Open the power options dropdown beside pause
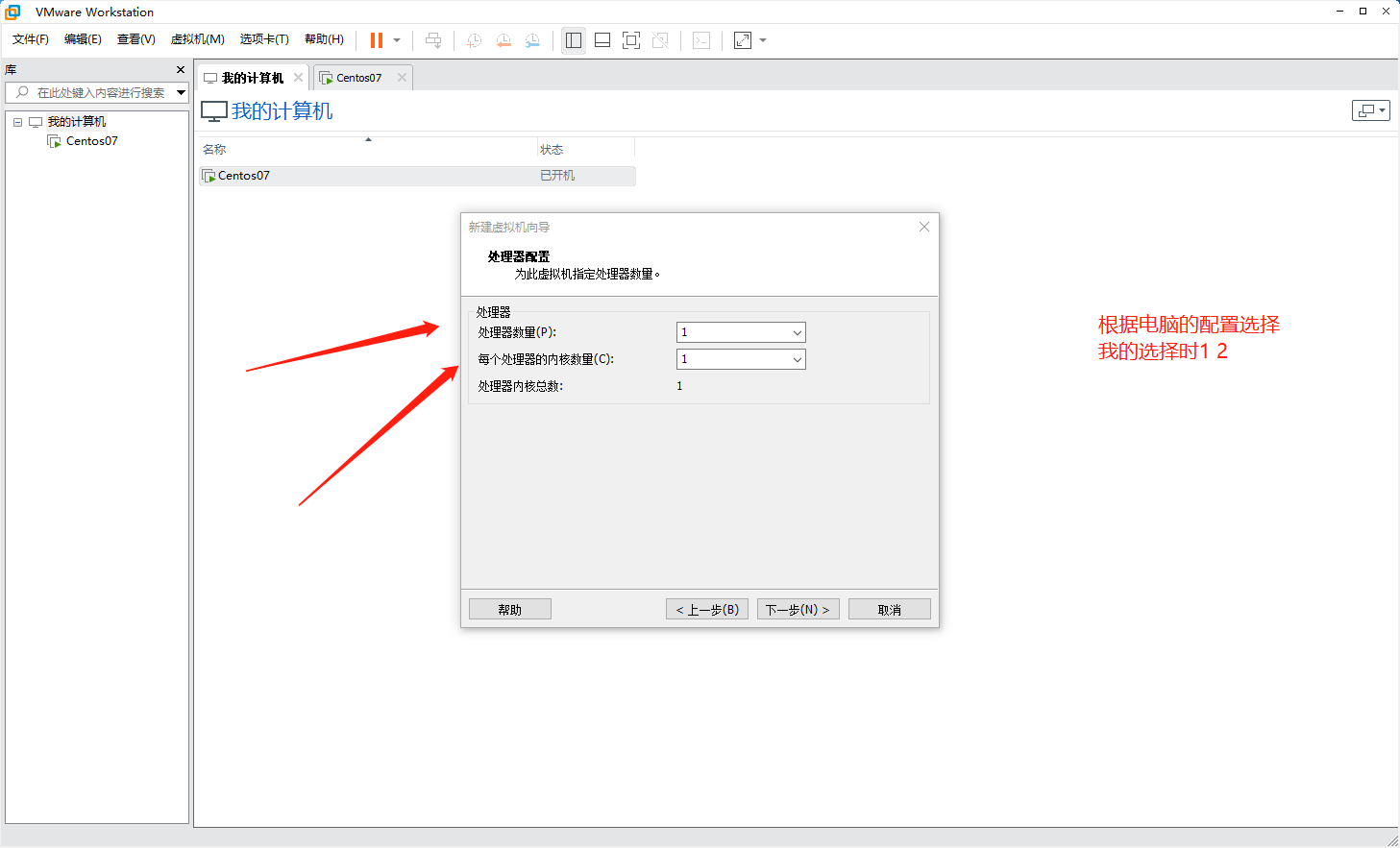 click(x=397, y=40)
